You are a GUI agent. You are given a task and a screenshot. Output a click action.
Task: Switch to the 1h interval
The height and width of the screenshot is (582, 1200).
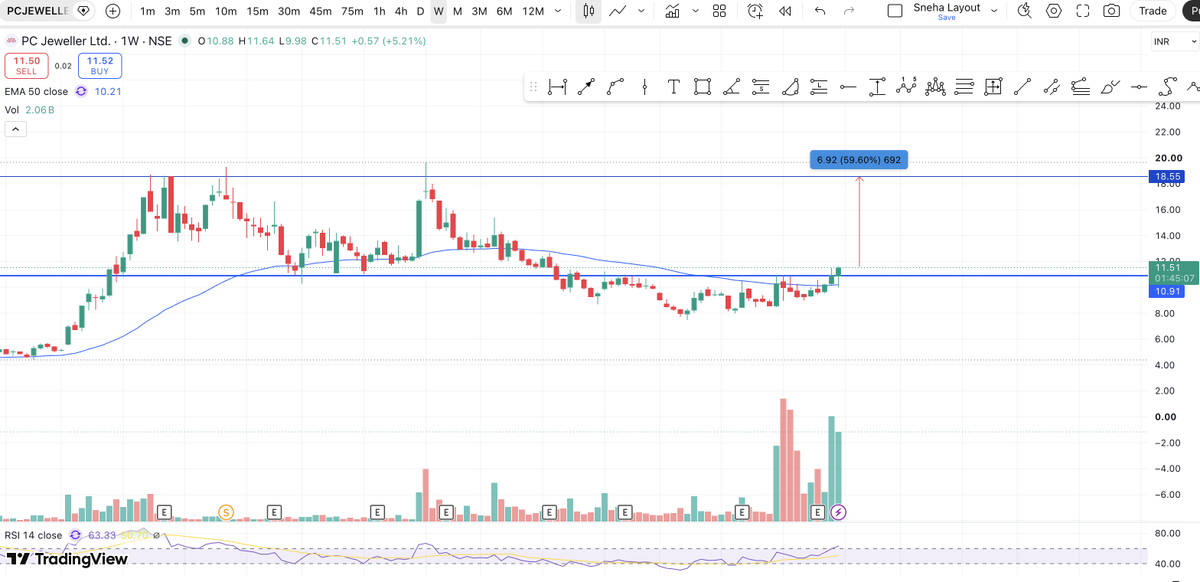379,11
